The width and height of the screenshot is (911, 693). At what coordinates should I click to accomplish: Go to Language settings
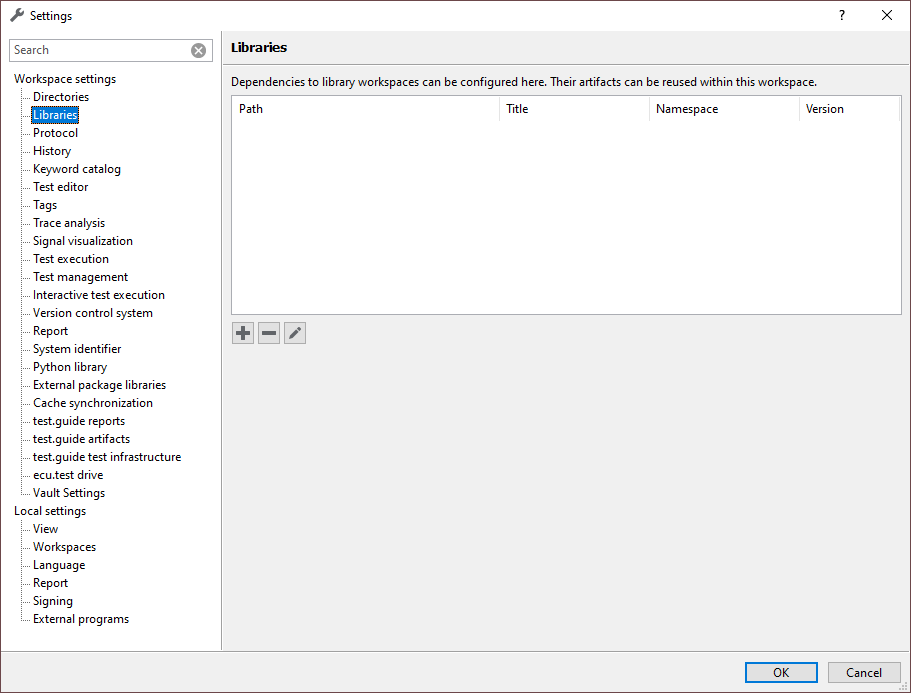59,565
